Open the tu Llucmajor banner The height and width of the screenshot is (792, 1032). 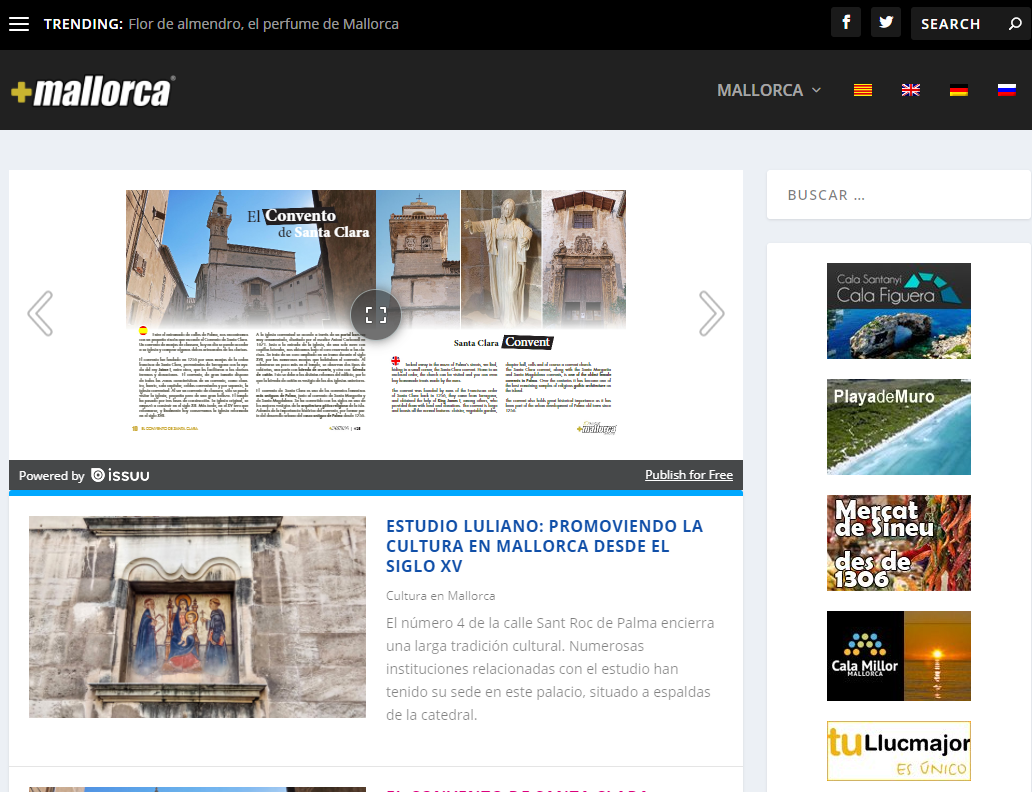[898, 751]
